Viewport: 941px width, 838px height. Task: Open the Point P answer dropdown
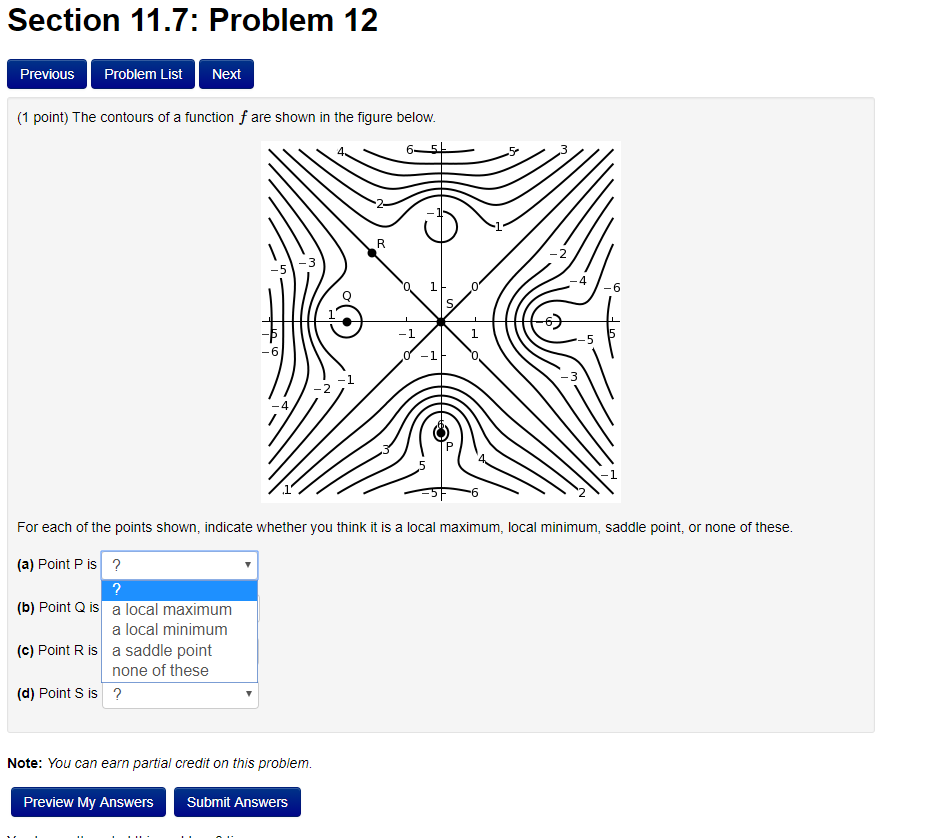(x=179, y=565)
